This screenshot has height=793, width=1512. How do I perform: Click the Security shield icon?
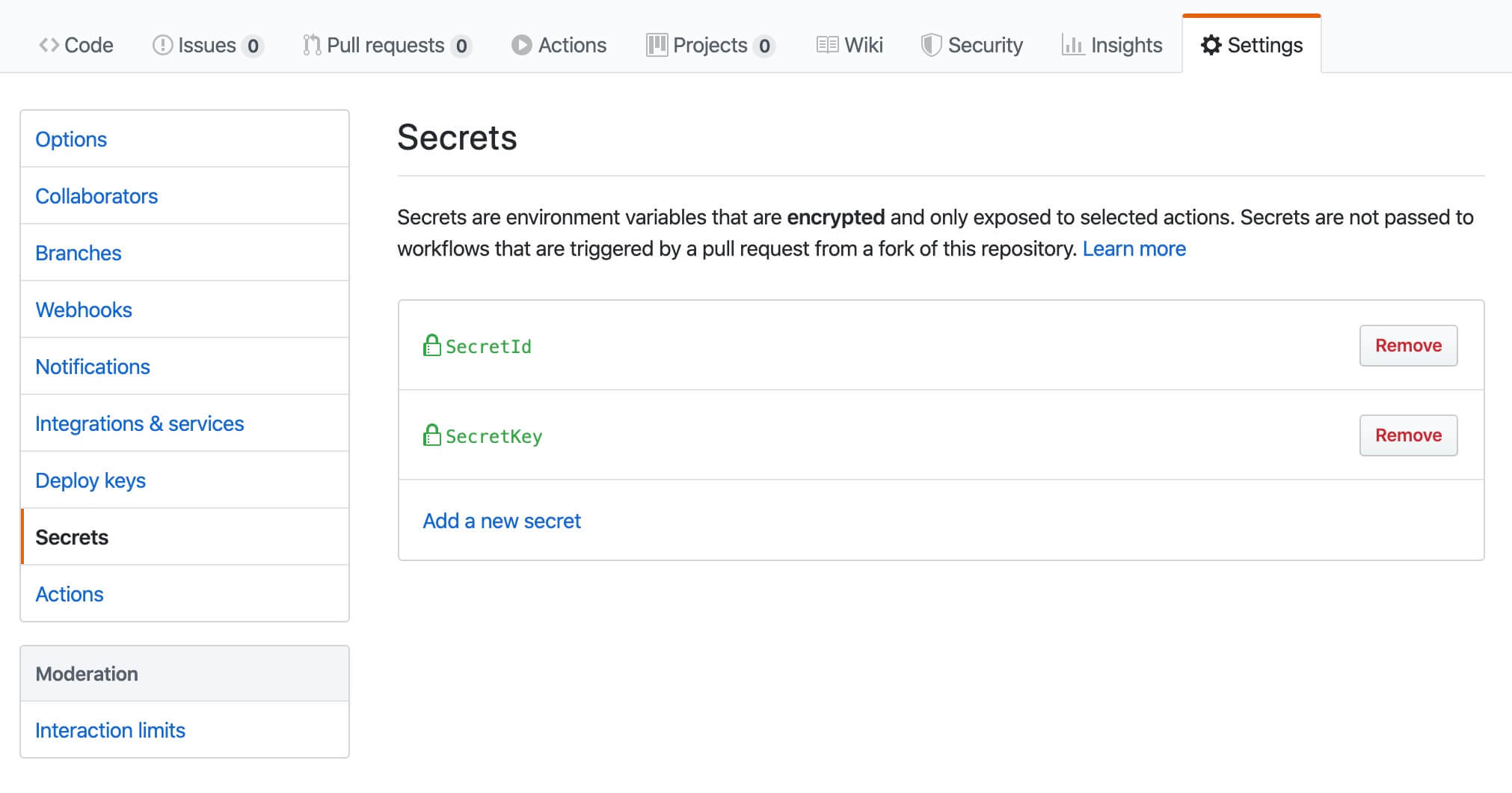pyautogui.click(x=930, y=46)
